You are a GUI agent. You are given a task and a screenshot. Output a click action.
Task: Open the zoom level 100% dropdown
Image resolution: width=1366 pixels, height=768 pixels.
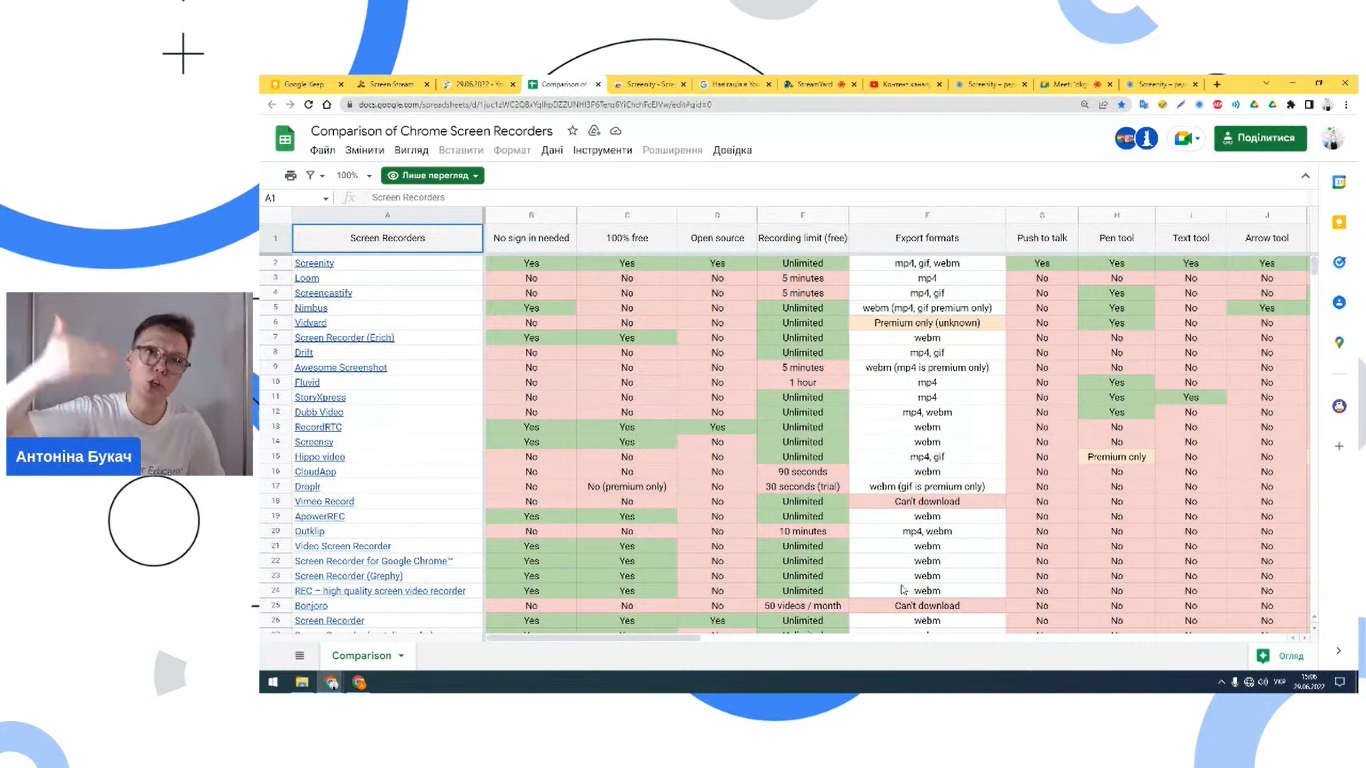click(x=354, y=175)
